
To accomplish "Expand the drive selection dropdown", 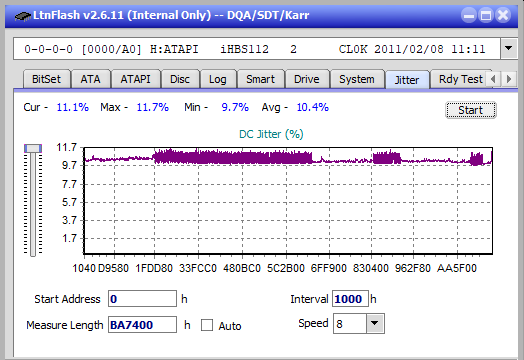I will pyautogui.click(x=509, y=48).
